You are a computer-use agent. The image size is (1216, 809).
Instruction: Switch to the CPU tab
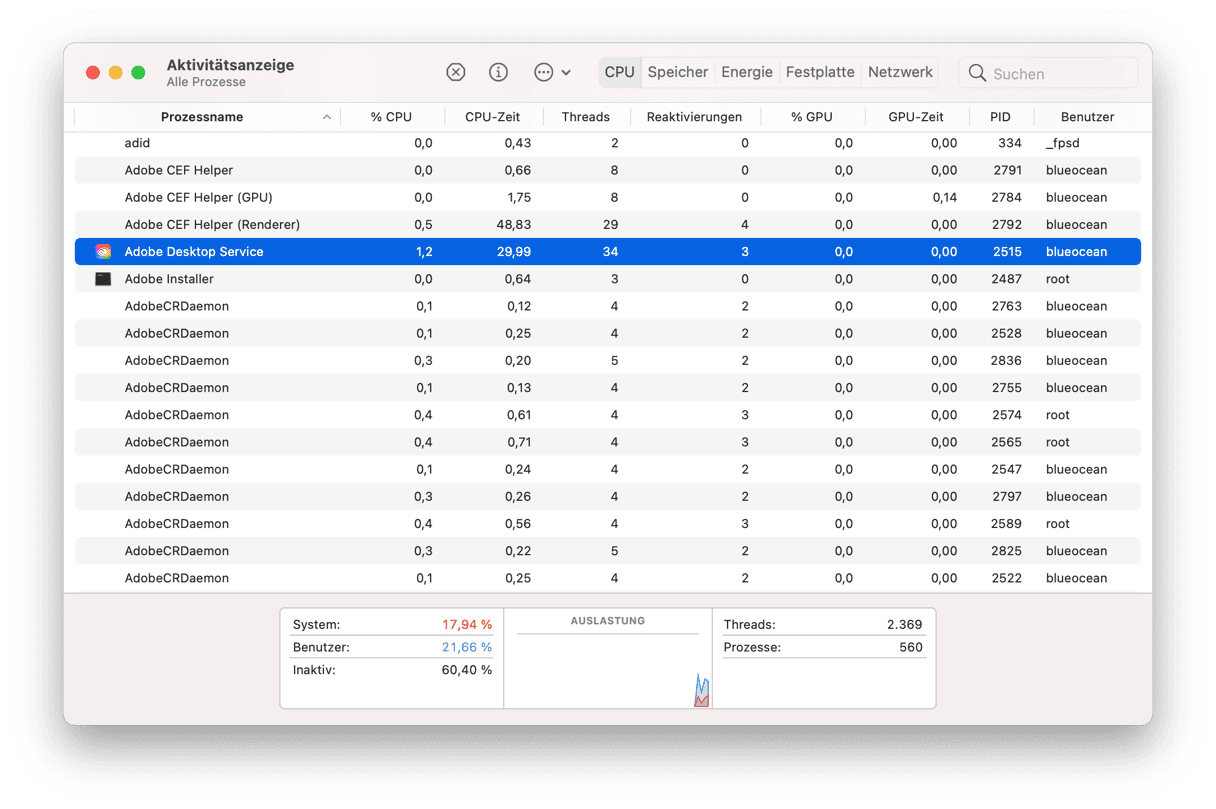click(620, 72)
